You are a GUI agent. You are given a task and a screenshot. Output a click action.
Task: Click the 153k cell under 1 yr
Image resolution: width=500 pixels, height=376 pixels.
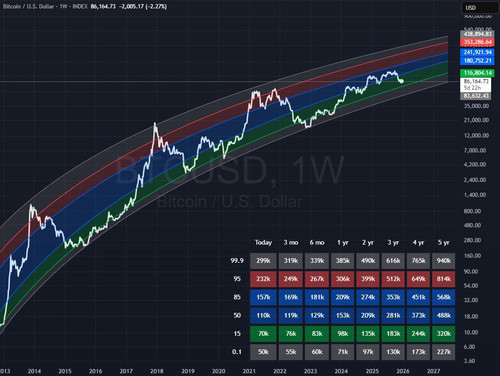click(x=343, y=315)
